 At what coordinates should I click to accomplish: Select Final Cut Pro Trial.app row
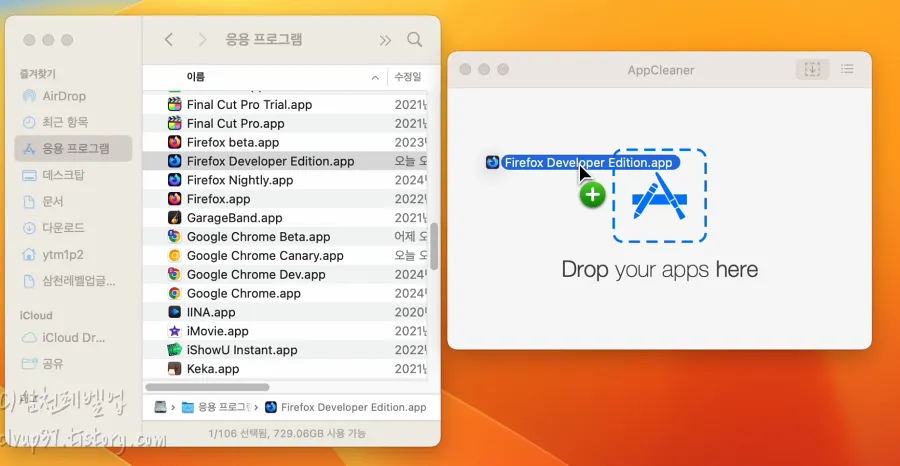285,104
